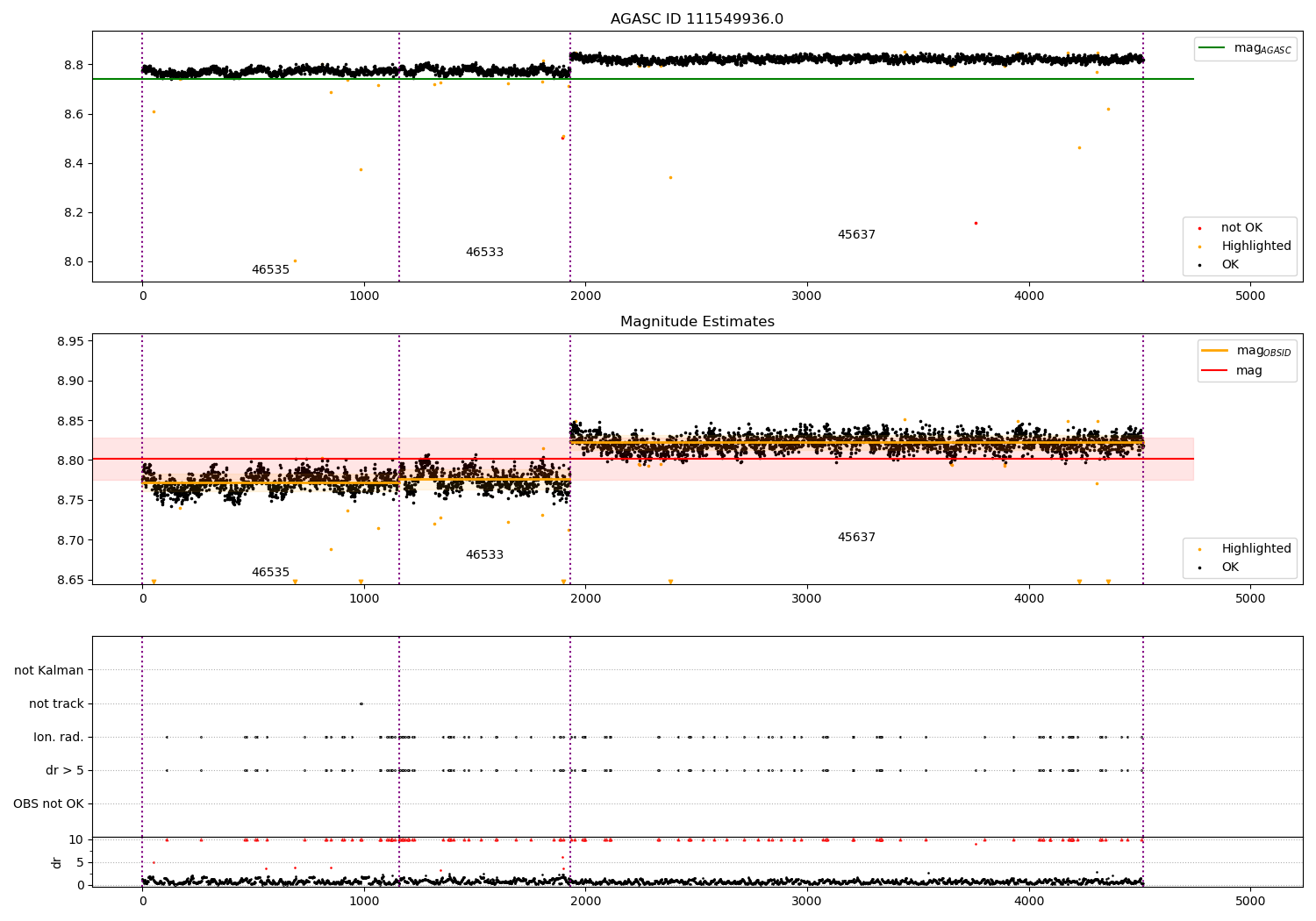Click the 'not track' data marker near x=1000
1316x921 pixels.
pyautogui.click(x=361, y=703)
